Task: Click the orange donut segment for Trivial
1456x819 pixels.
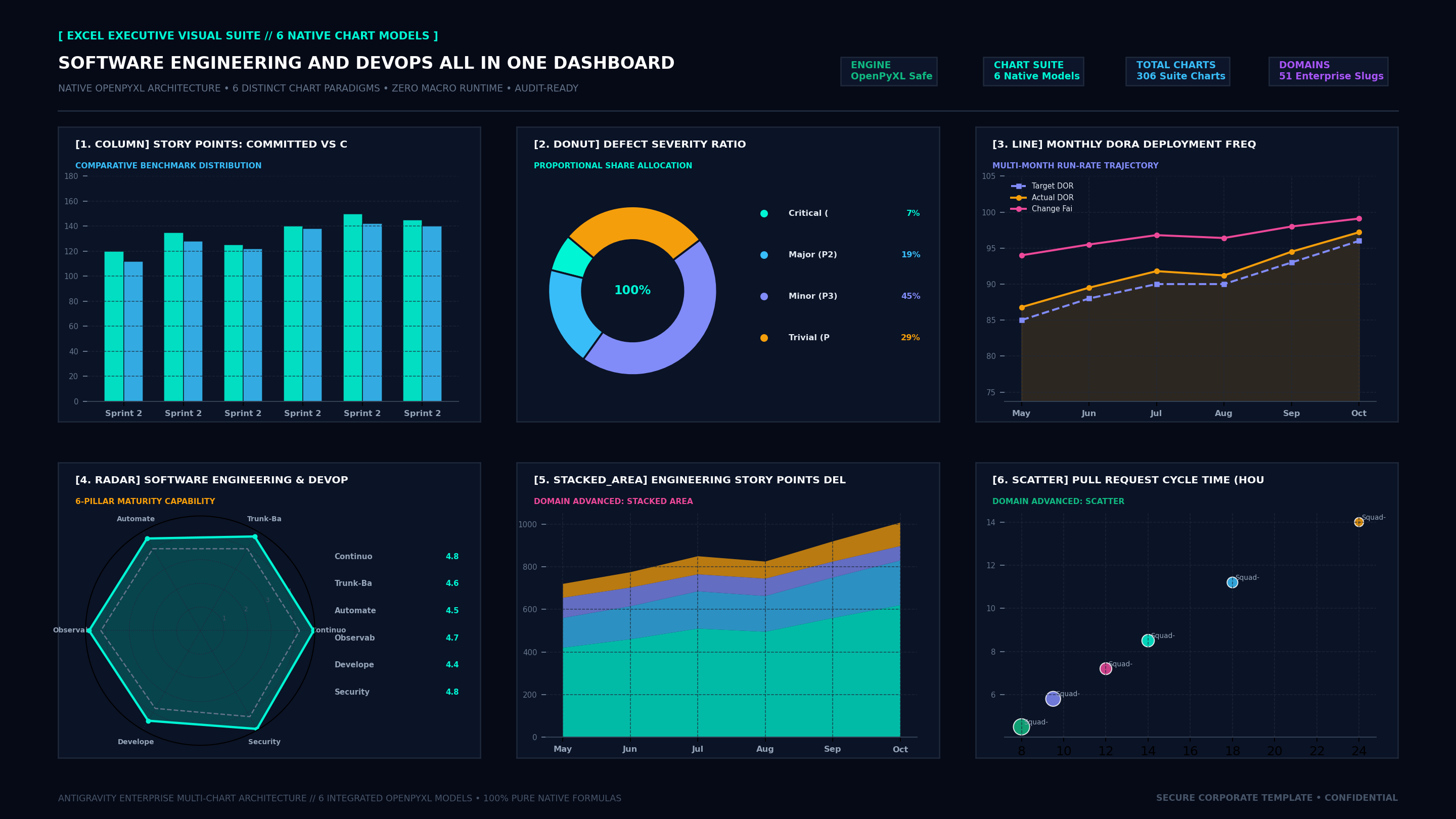Action: (x=633, y=224)
